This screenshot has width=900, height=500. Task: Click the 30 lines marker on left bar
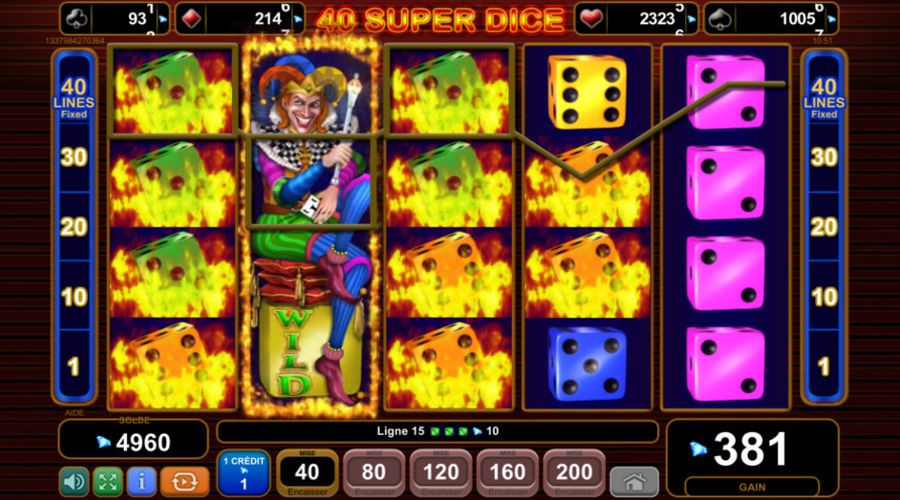[74, 157]
